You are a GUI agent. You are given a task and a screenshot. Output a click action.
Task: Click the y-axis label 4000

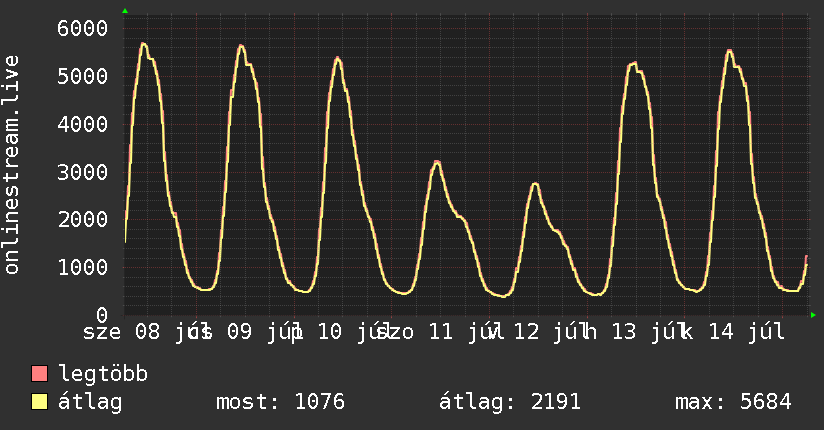[x=83, y=125]
